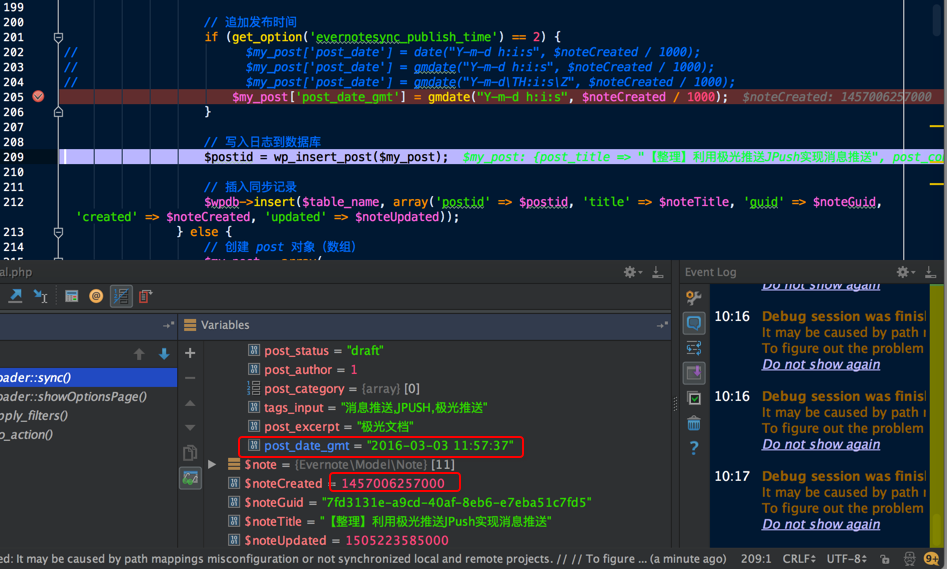Select the apply_filters() stack frame
Screen dimensions: 947x570
[x=88, y=416]
